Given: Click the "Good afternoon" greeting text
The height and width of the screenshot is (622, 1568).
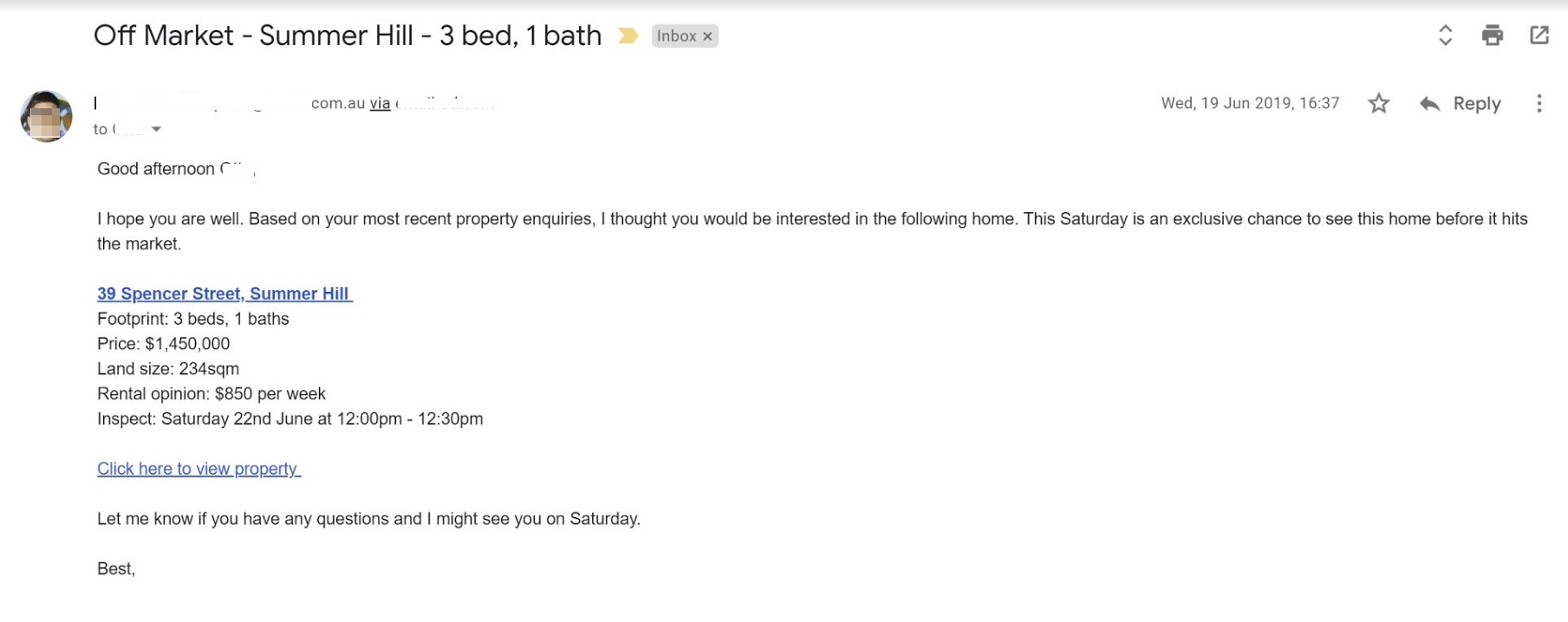Looking at the screenshot, I should pos(156,169).
